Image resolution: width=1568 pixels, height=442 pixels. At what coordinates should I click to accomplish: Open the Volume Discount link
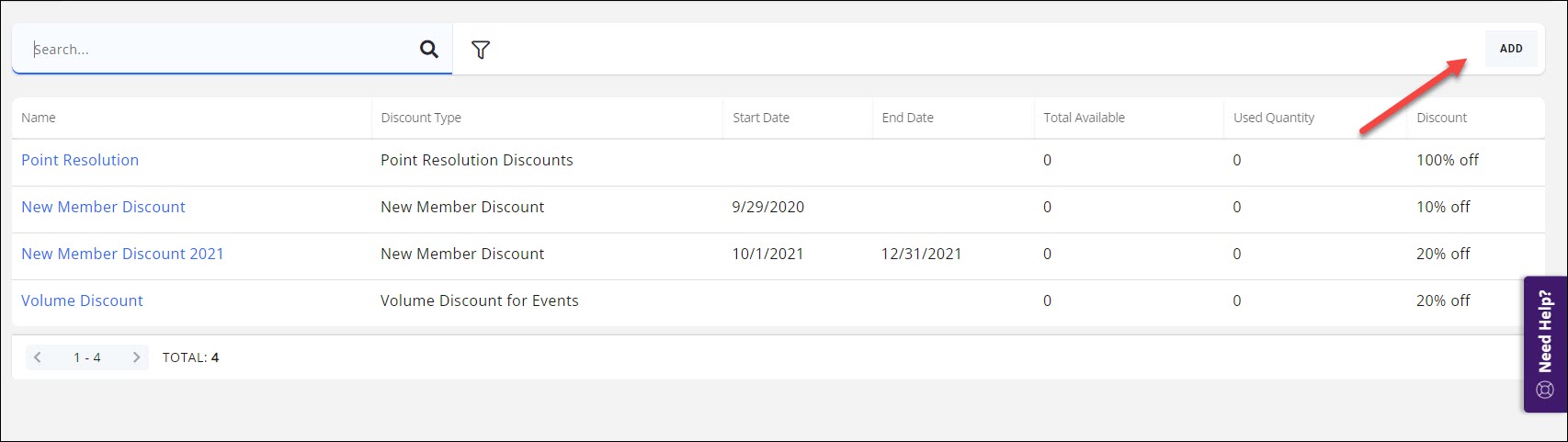(82, 300)
